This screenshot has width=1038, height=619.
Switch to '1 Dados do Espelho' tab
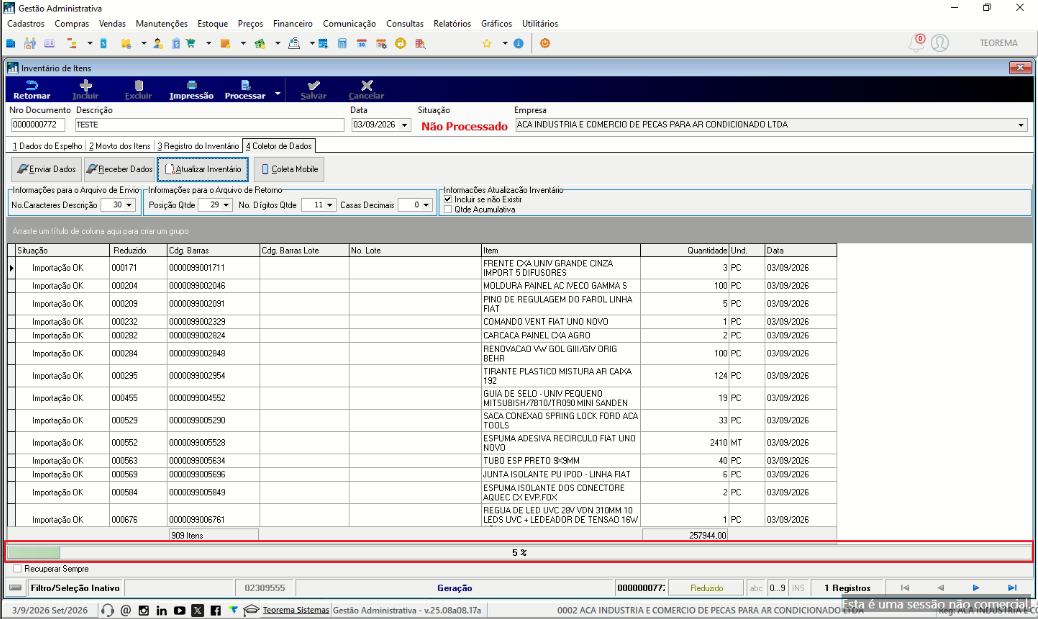(x=47, y=146)
